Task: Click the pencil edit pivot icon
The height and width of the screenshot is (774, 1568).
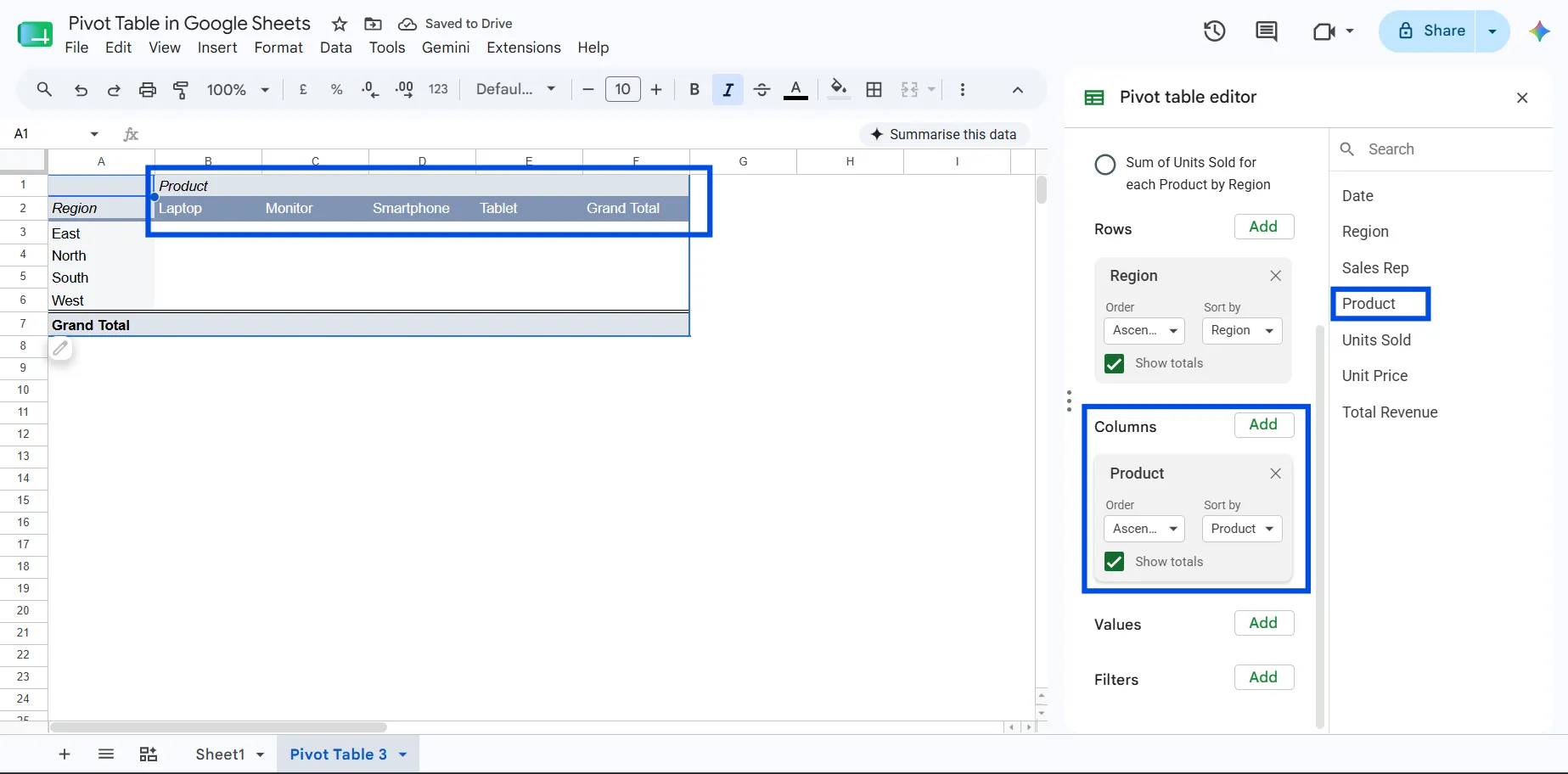Action: tap(60, 348)
